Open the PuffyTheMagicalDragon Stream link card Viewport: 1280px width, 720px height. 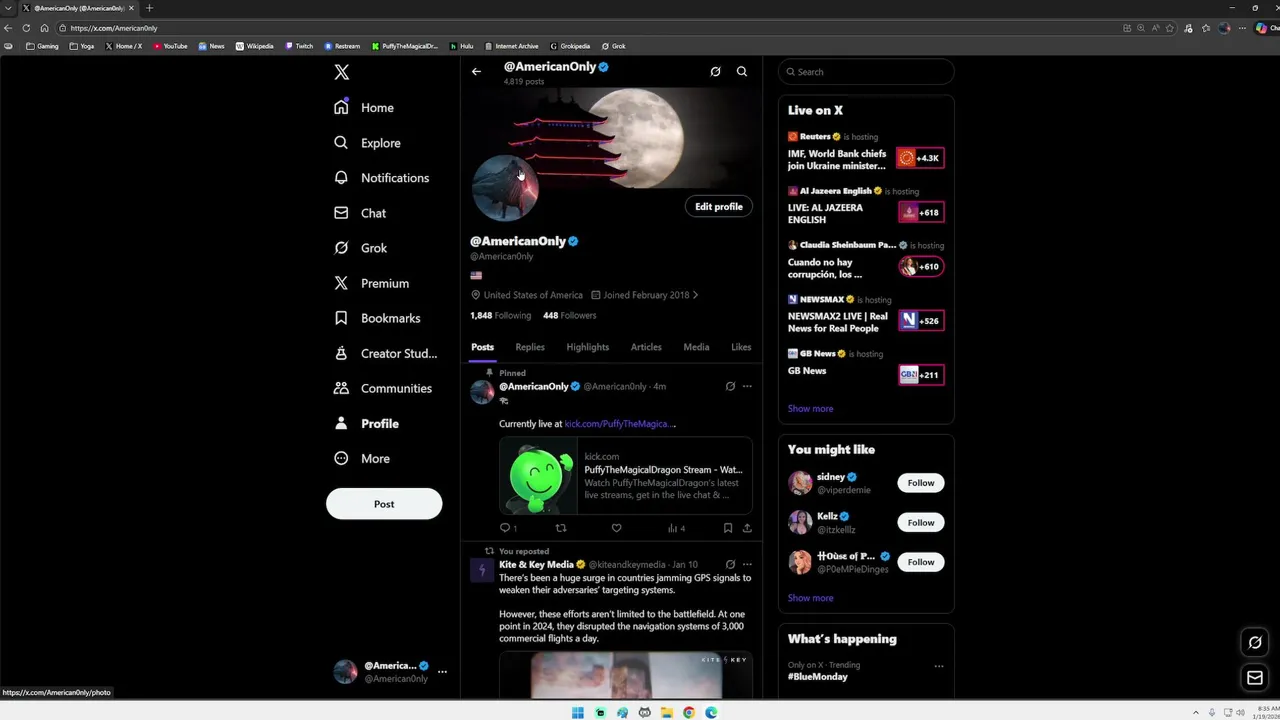(626, 475)
